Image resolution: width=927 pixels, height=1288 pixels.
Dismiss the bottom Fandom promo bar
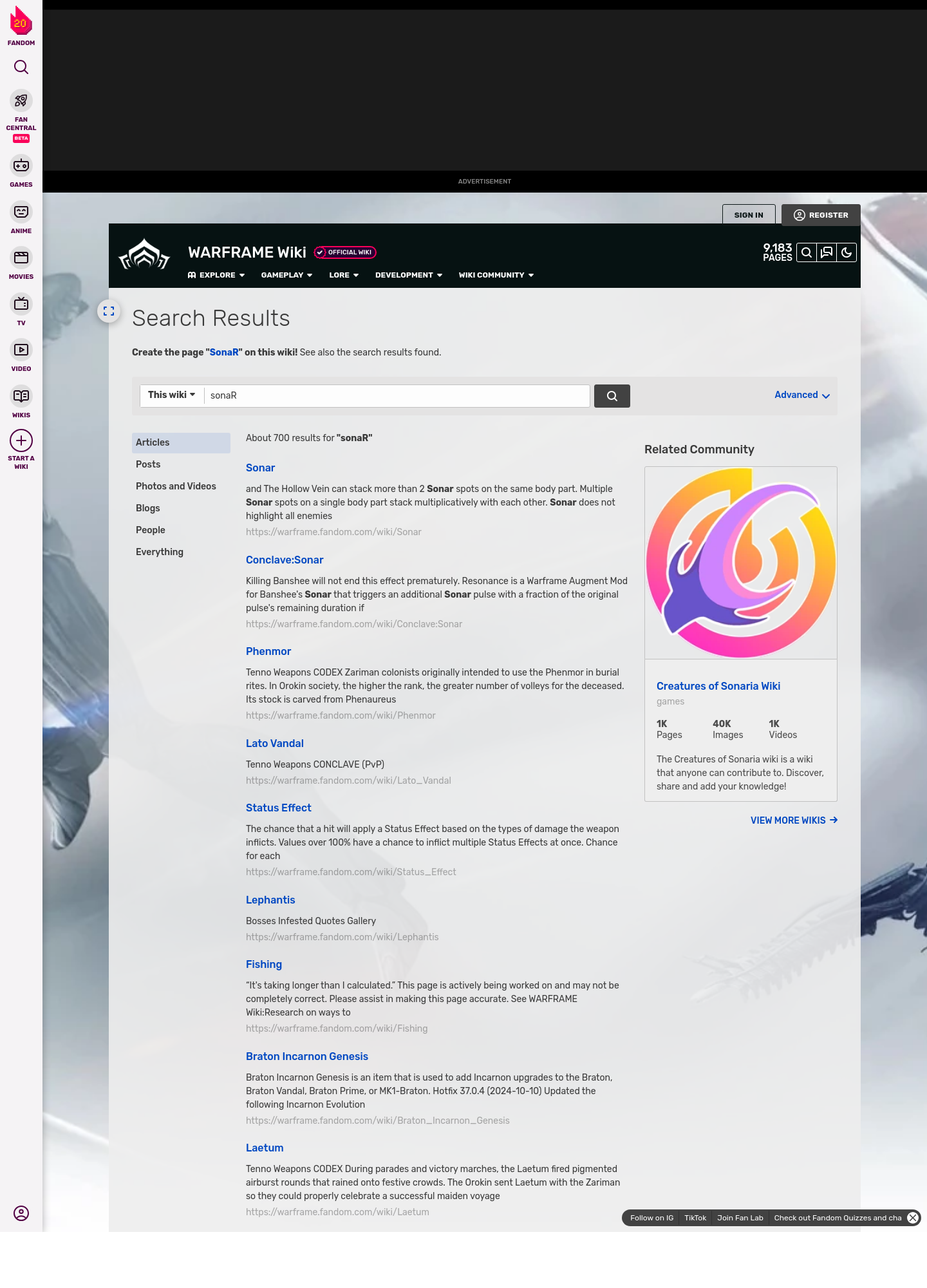[912, 1218]
